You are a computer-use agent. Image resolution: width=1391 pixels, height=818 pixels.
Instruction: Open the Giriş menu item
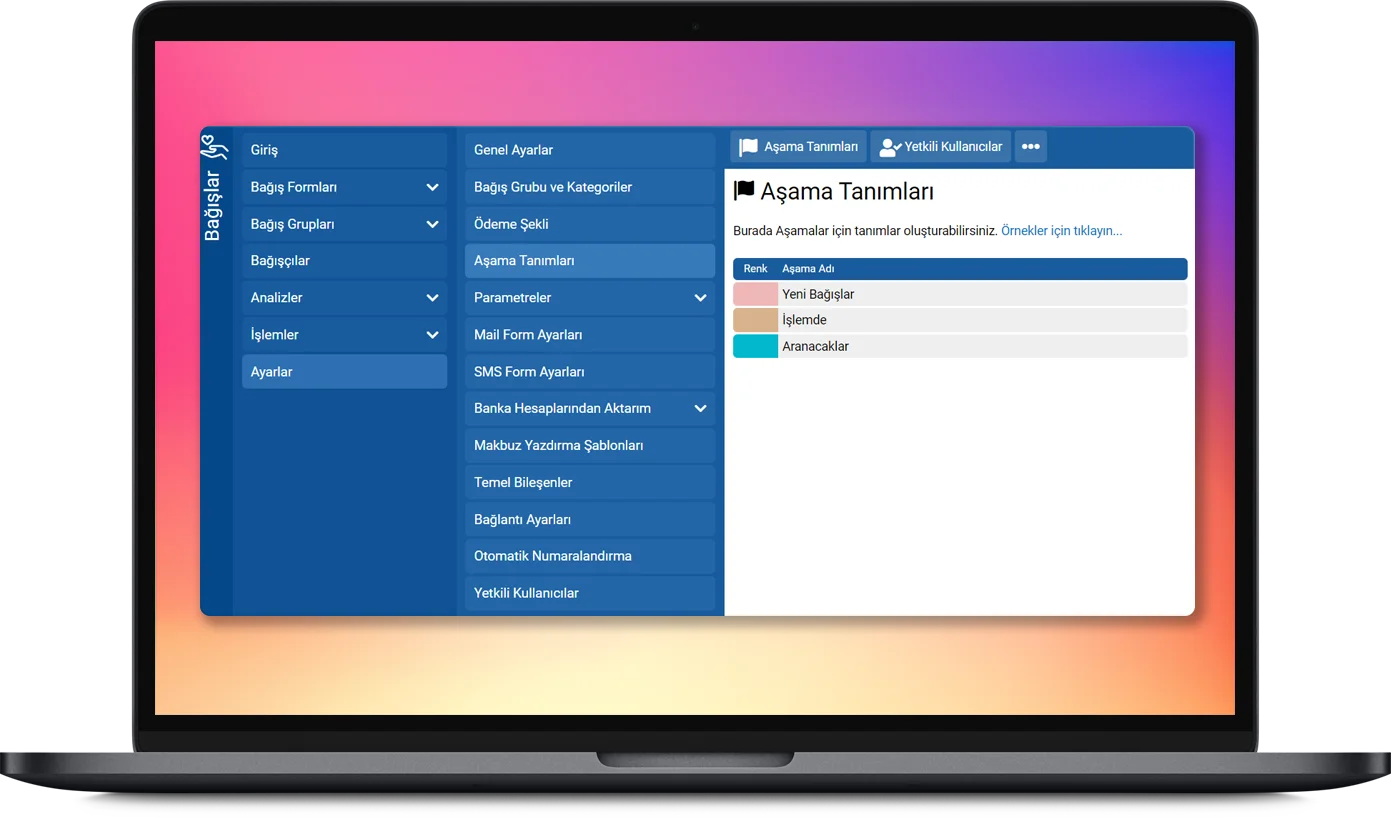coord(343,150)
